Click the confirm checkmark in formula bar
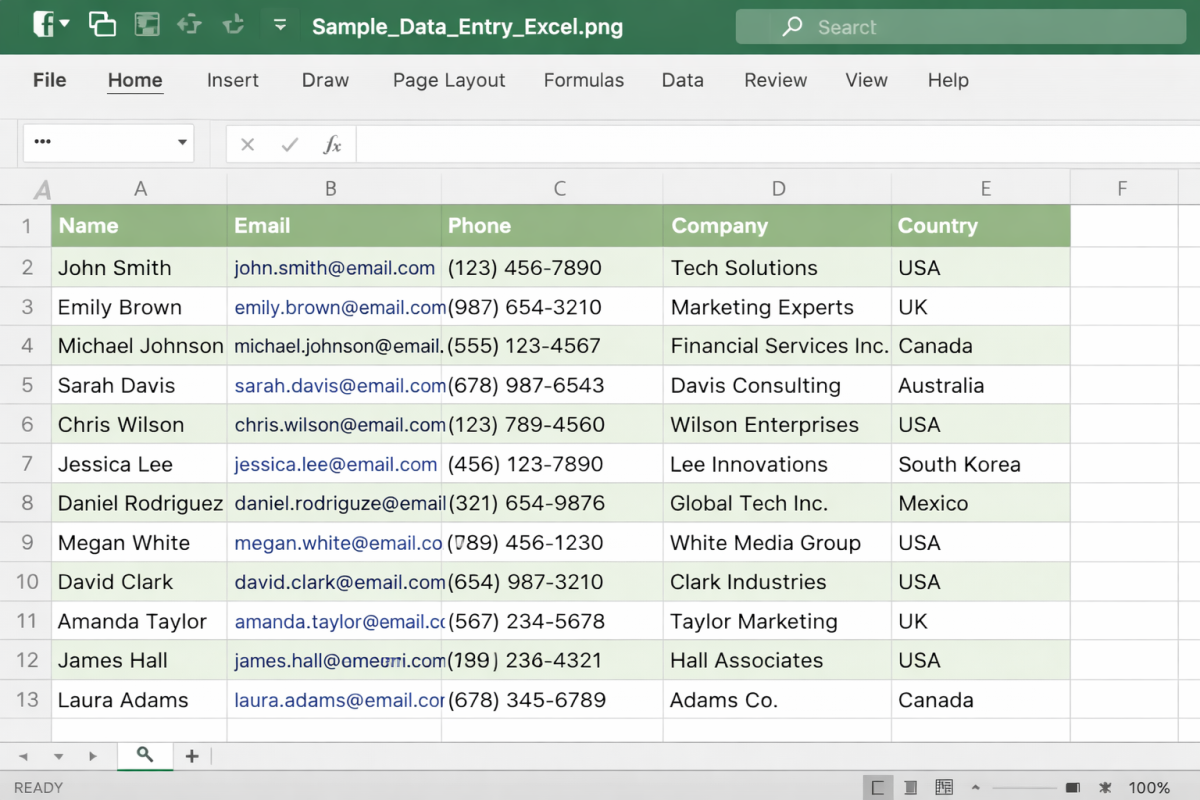Viewport: 1200px width, 800px height. point(290,145)
